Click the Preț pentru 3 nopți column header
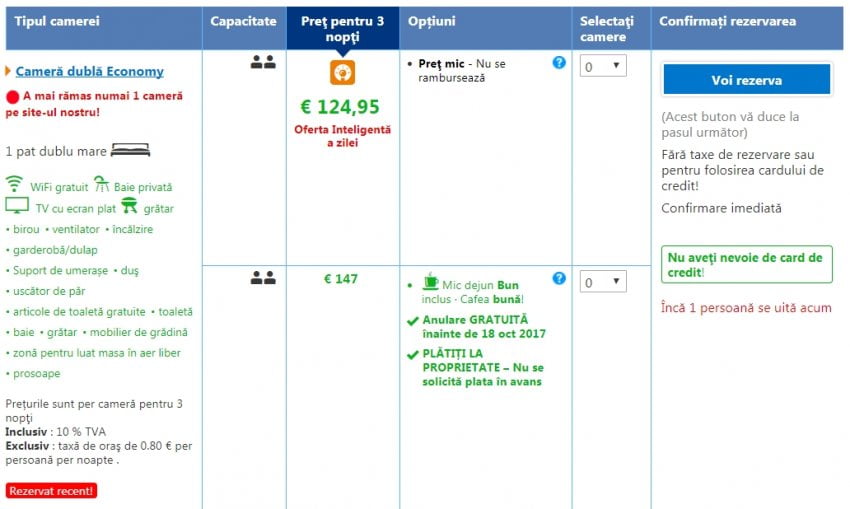Screen dimensions: 850x509 pyautogui.click(x=342, y=28)
